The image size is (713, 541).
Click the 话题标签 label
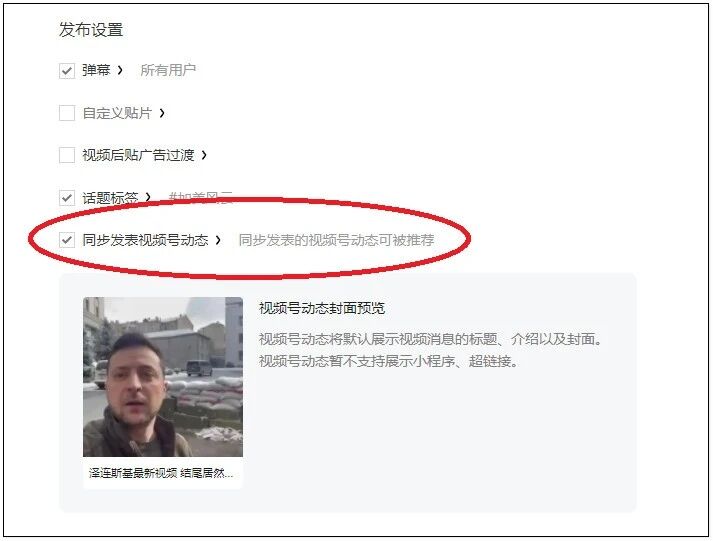pyautogui.click(x=110, y=198)
